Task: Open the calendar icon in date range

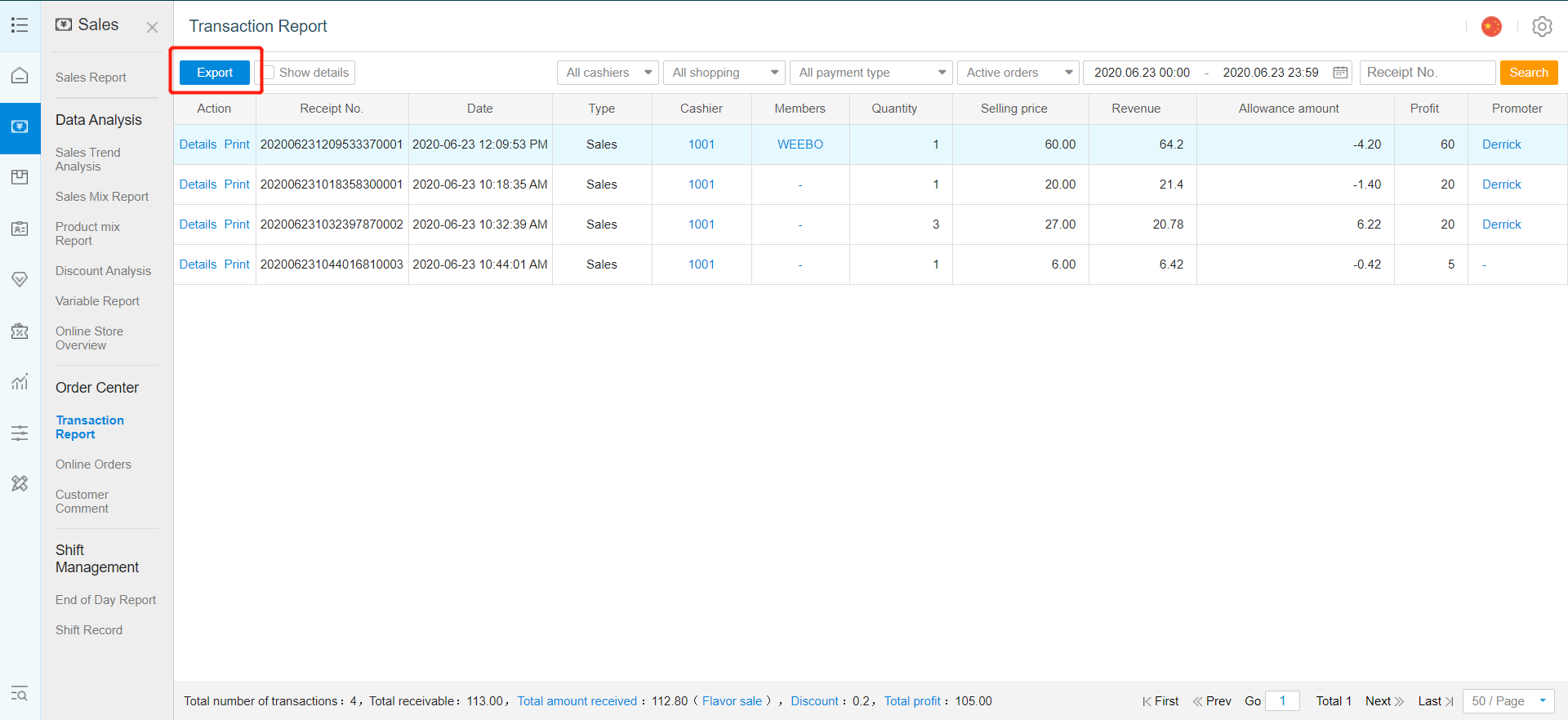Action: click(x=1340, y=73)
